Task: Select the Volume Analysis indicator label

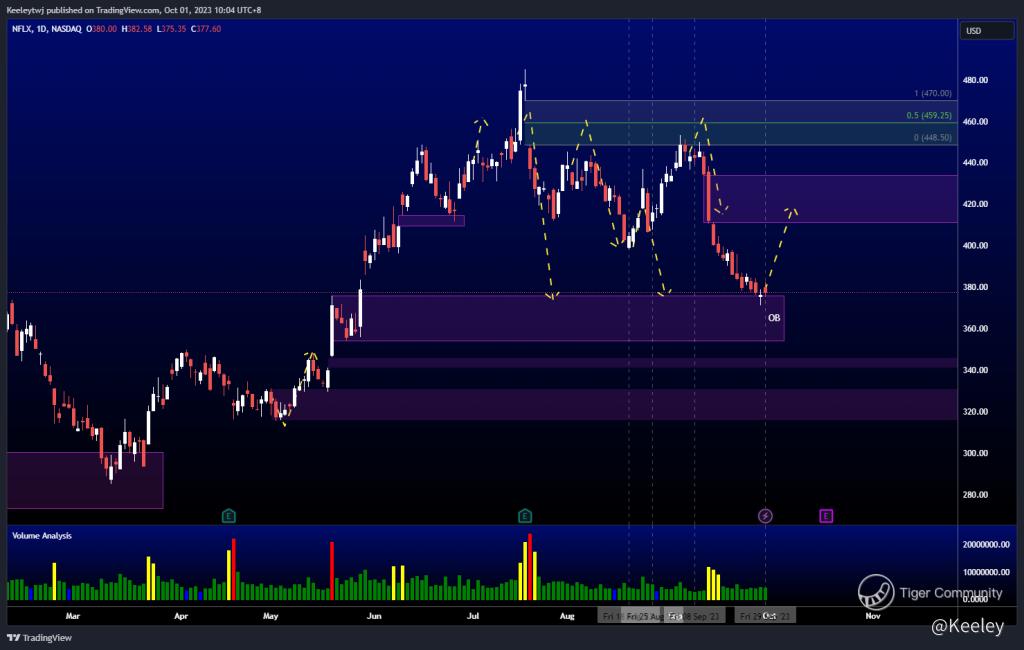Action: click(42, 536)
